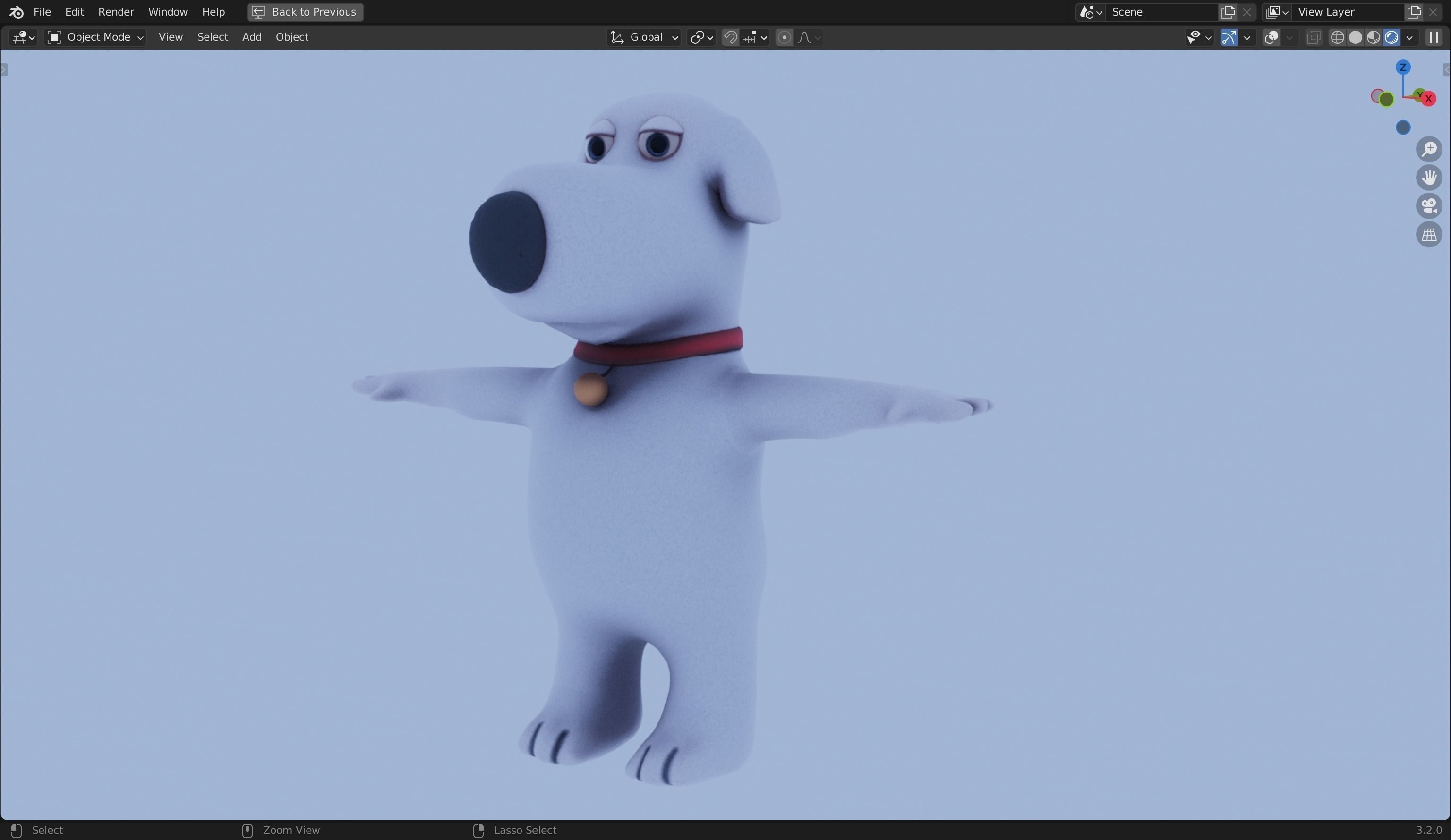Viewport: 1451px width, 840px height.
Task: Open the Edit menu
Action: pos(74,11)
